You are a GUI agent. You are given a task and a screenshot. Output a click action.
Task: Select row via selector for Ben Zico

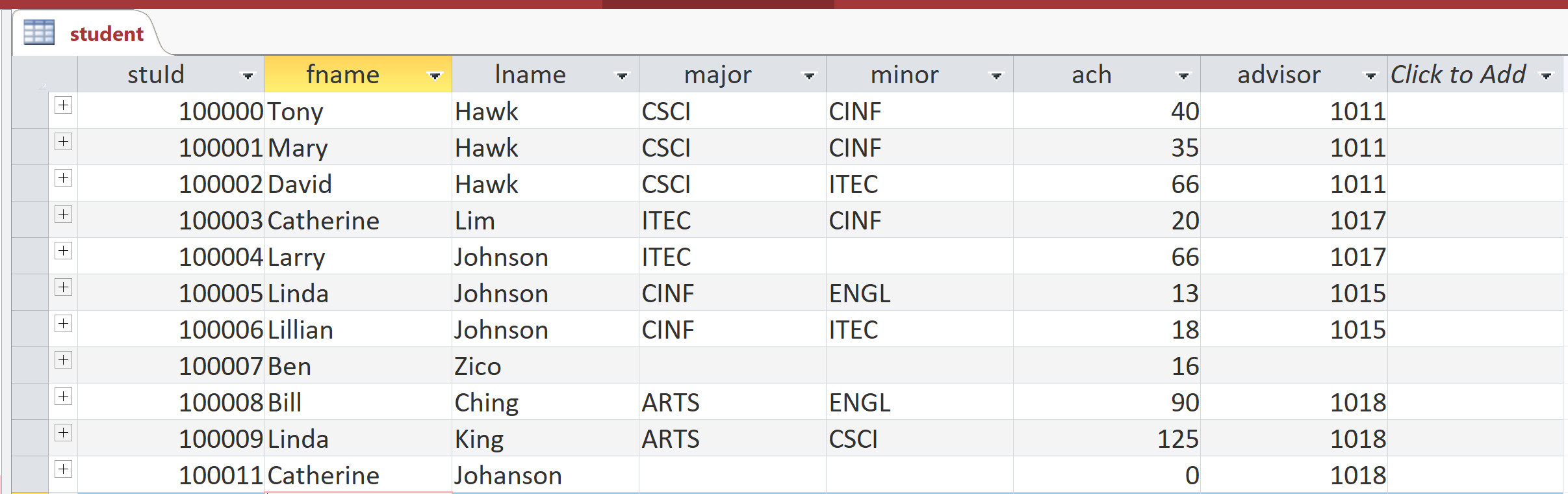click(x=30, y=365)
